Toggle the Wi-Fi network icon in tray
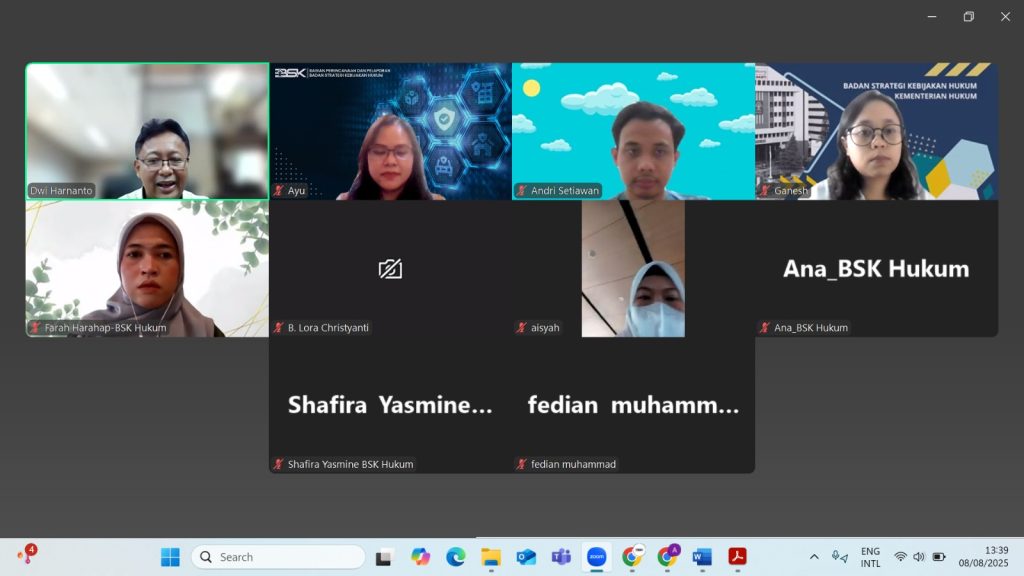Viewport: 1024px width, 576px height. pos(901,557)
